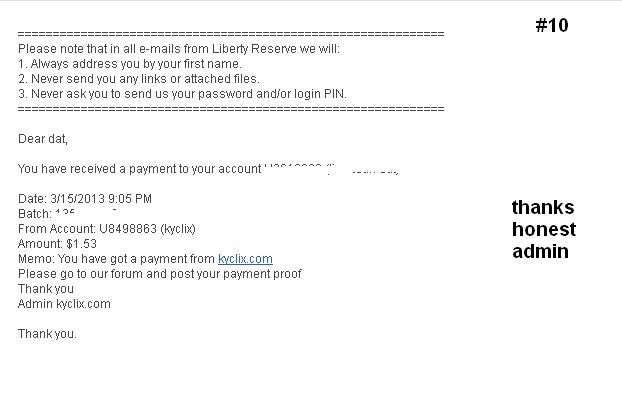Click the bold word "admin" on the right

tap(540, 252)
